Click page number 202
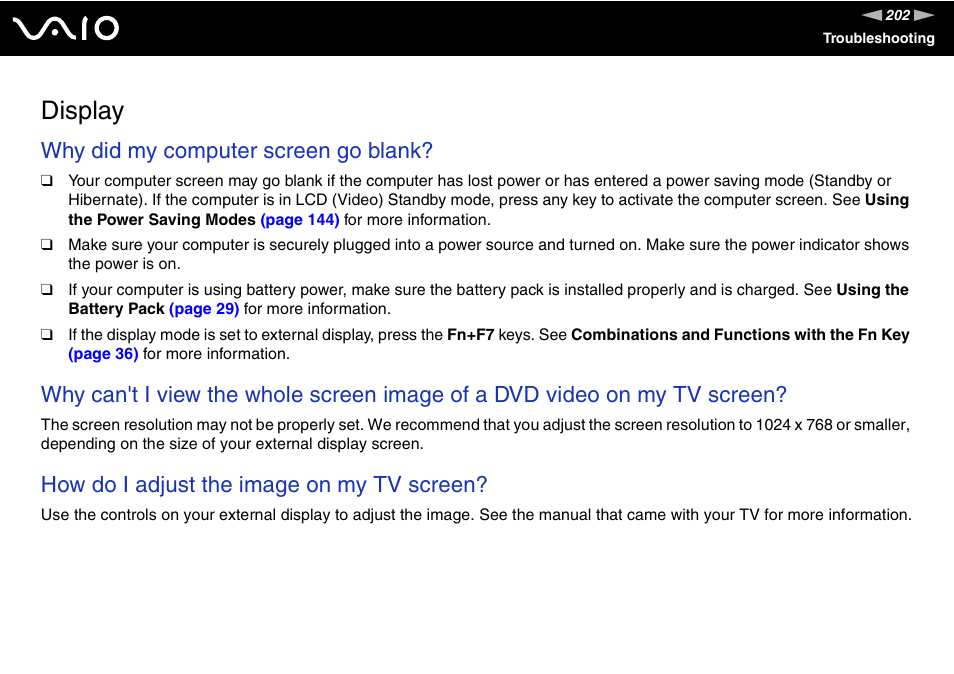 tap(897, 15)
